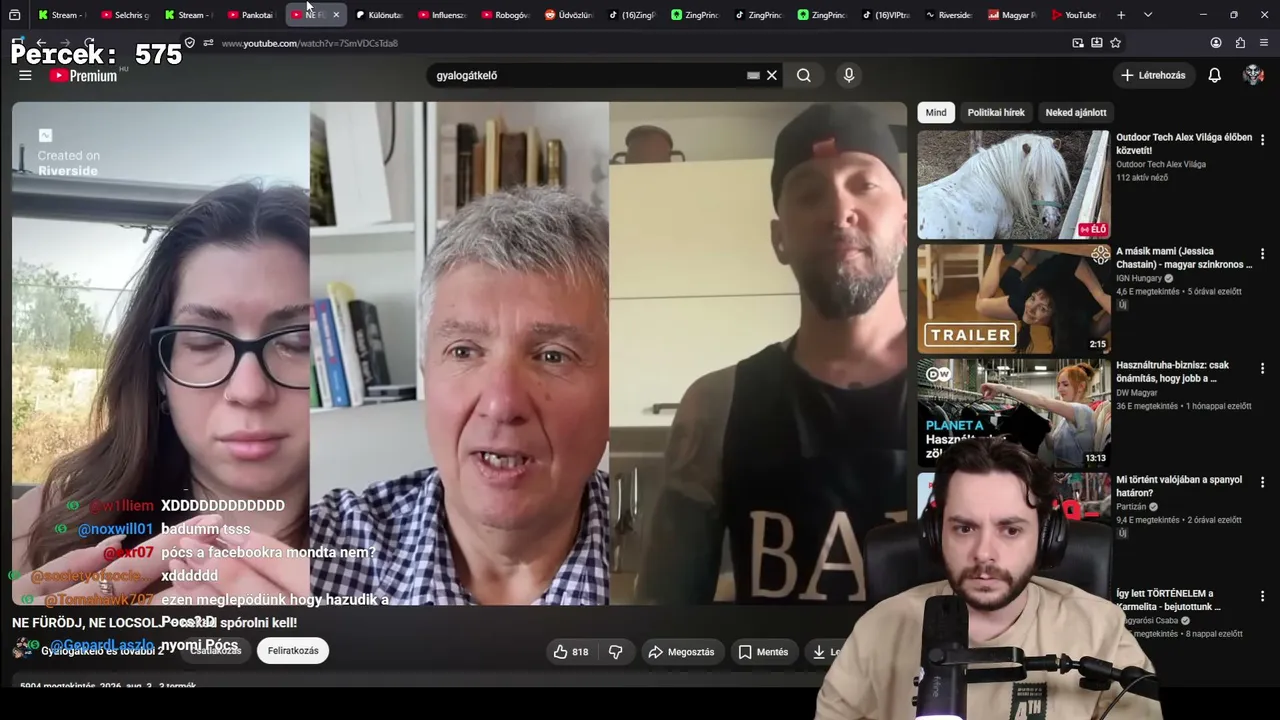Image resolution: width=1280 pixels, height=720 pixels.
Task: Focus the YouTube search field
Action: click(x=590, y=75)
